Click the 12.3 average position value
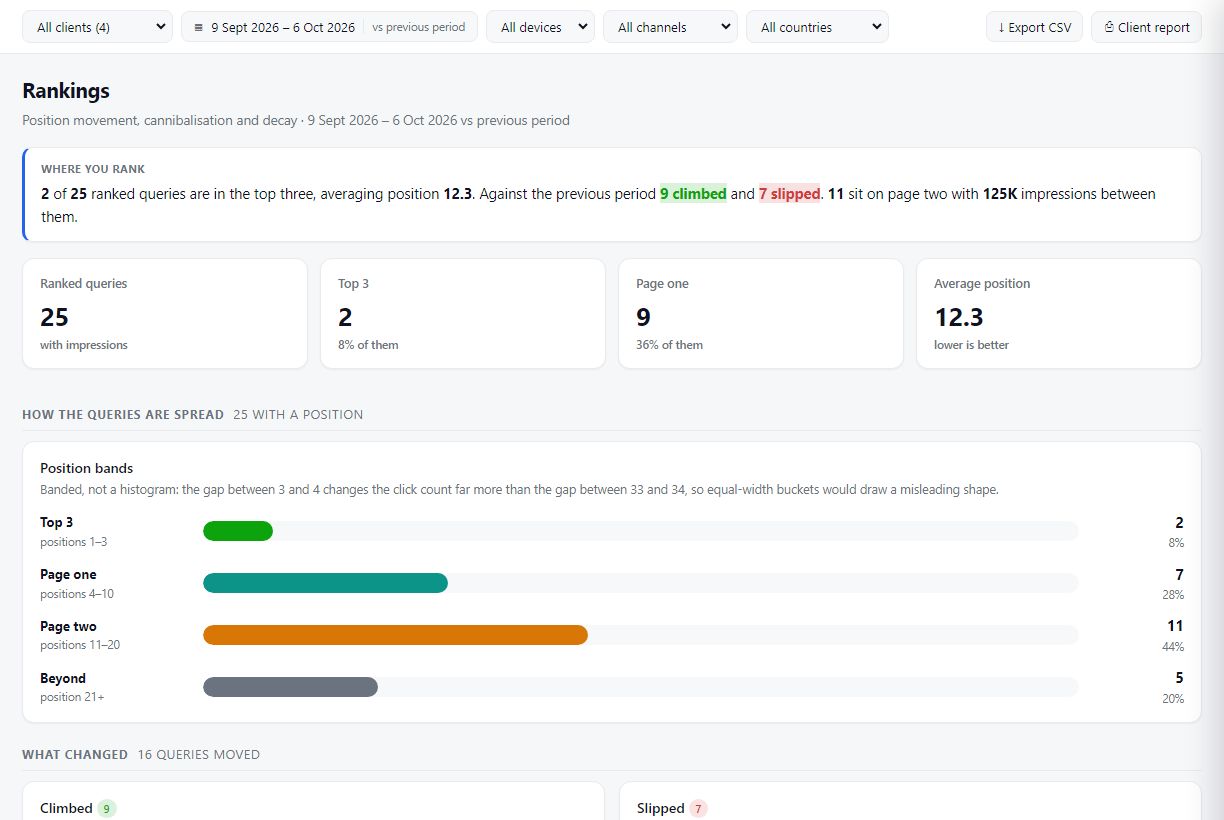Screen dimensions: 1224x820 (x=959, y=317)
